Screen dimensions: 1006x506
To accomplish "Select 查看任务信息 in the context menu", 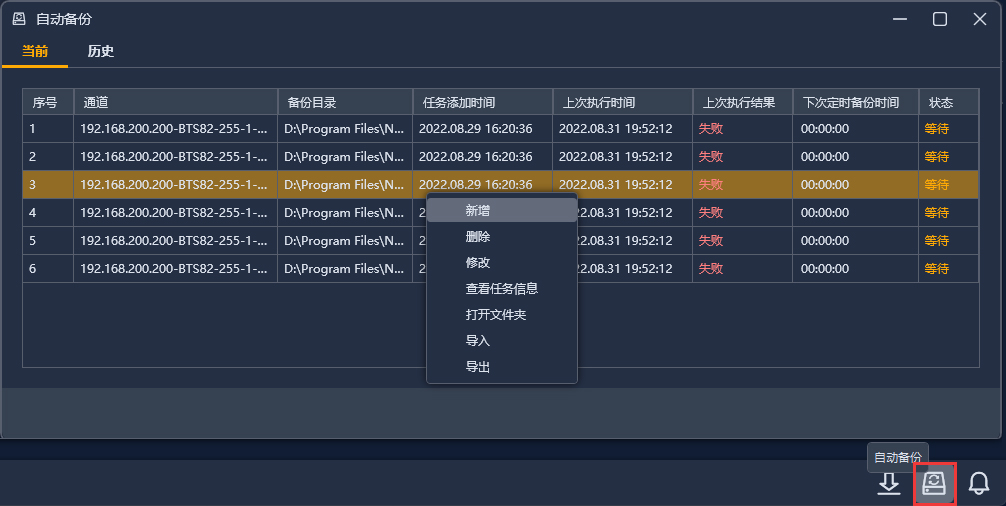I will coord(502,289).
